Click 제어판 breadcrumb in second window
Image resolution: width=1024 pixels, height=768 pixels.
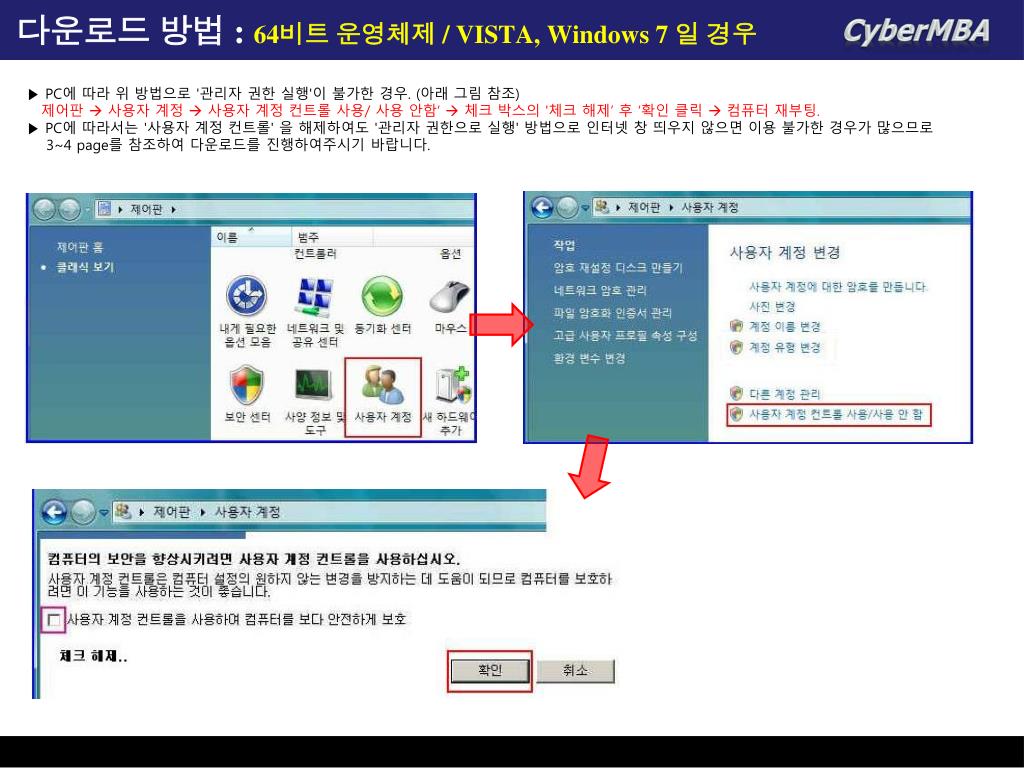point(644,208)
